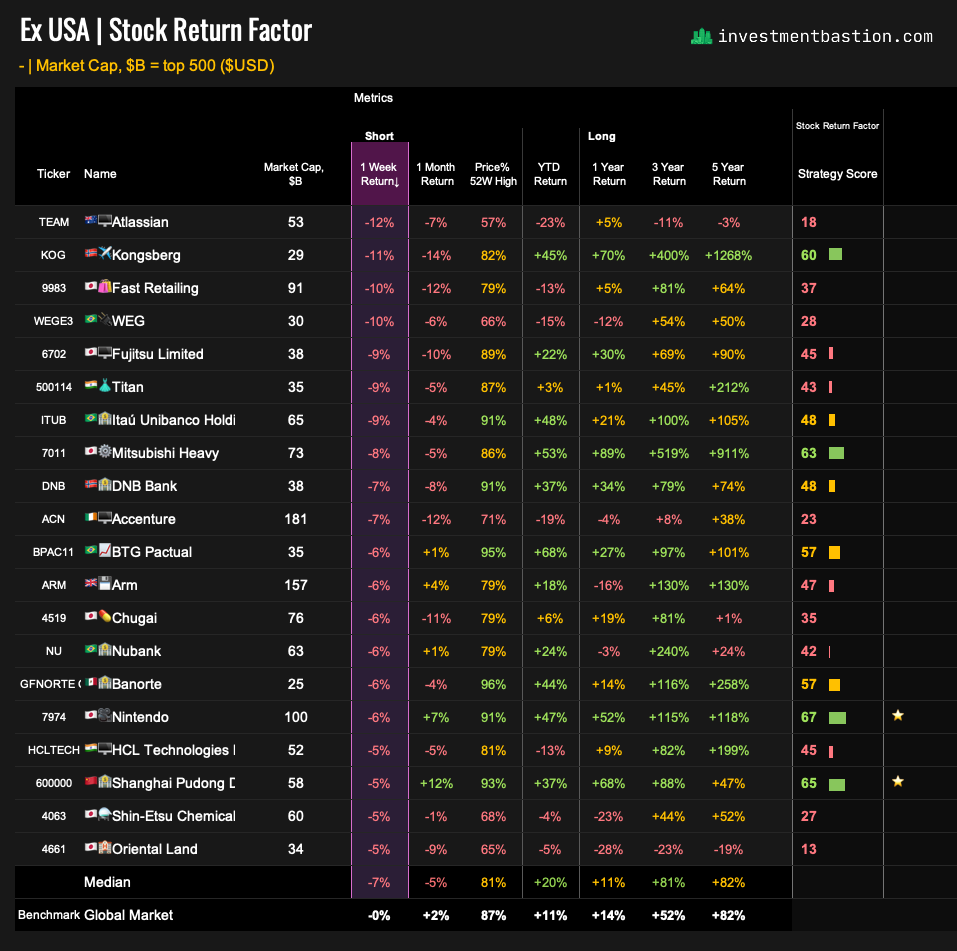Viewport: 957px width, 951px height.
Task: Click the chart icon next to BTG Pactual
Action: point(105,550)
